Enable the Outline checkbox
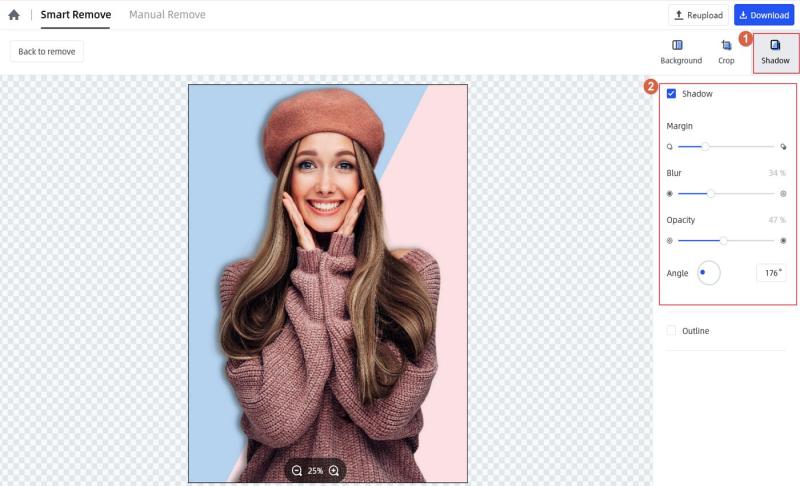The image size is (800, 486). (671, 330)
